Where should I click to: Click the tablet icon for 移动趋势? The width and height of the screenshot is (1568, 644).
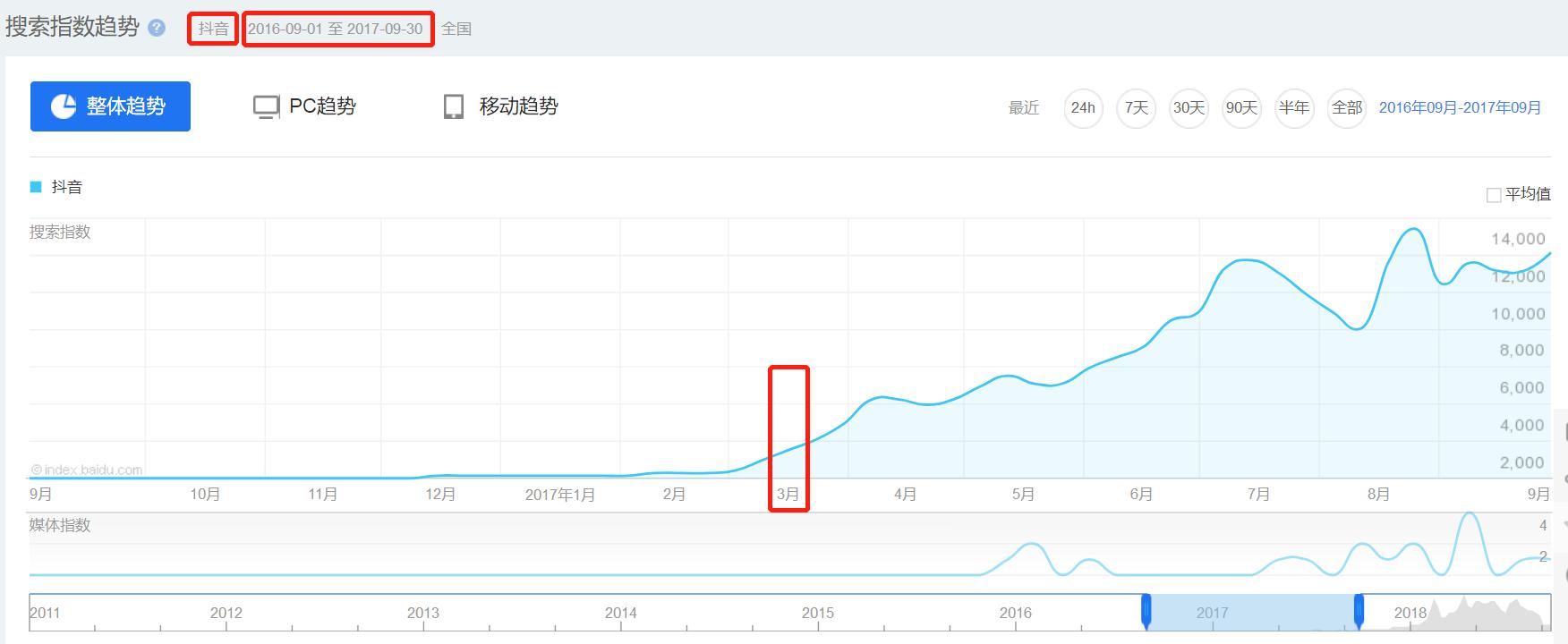click(x=454, y=106)
